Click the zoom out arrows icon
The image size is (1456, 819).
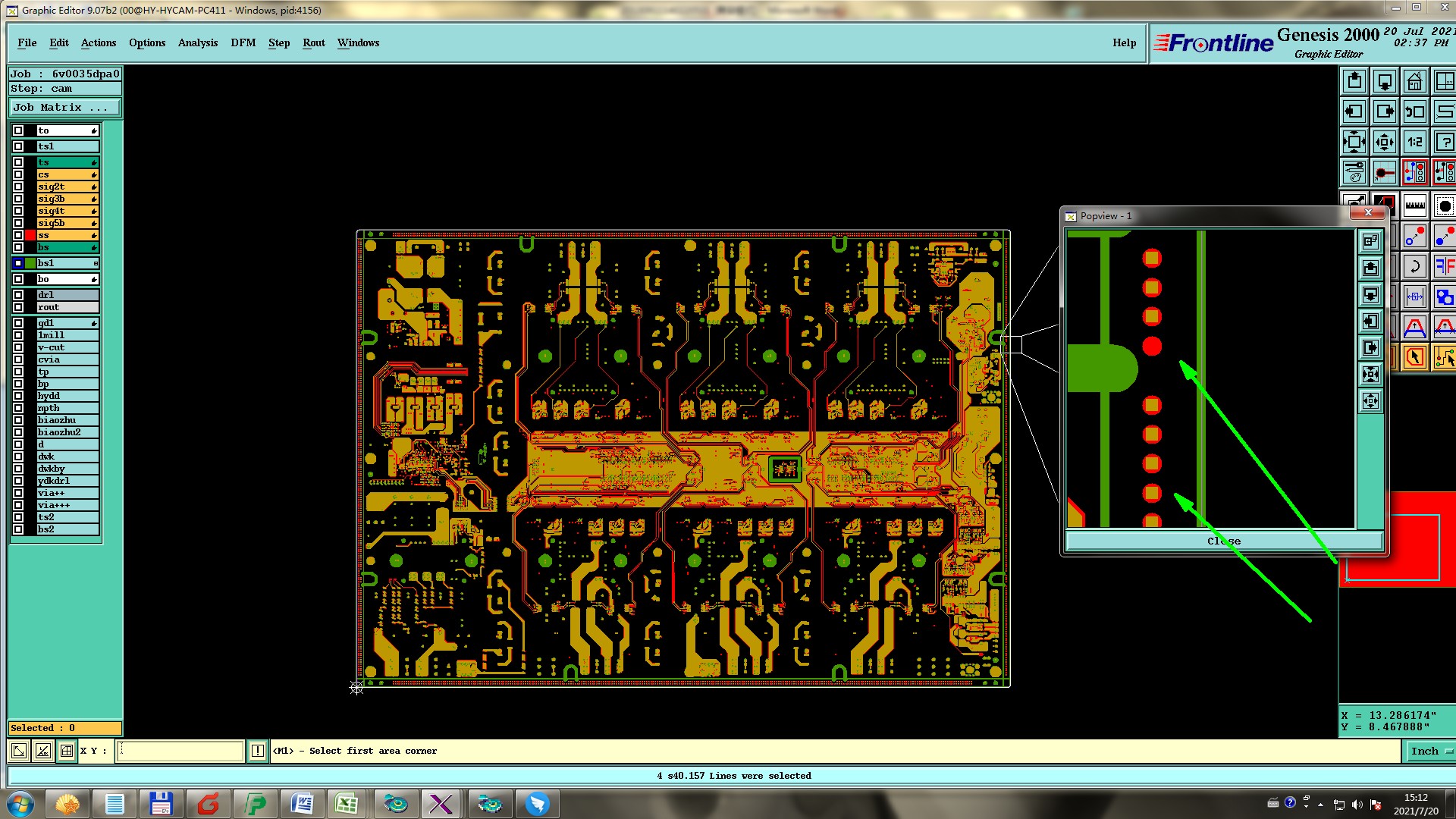pos(1385,142)
